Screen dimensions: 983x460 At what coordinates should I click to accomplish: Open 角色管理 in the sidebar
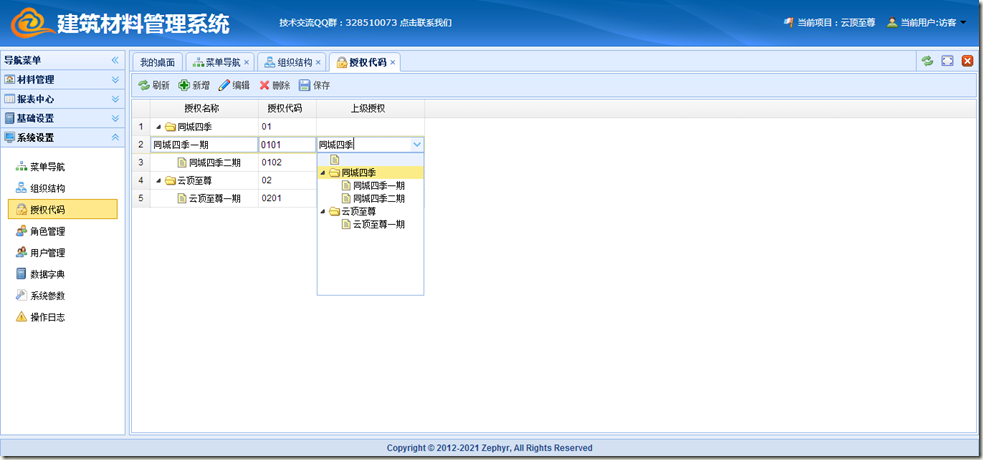(x=47, y=231)
